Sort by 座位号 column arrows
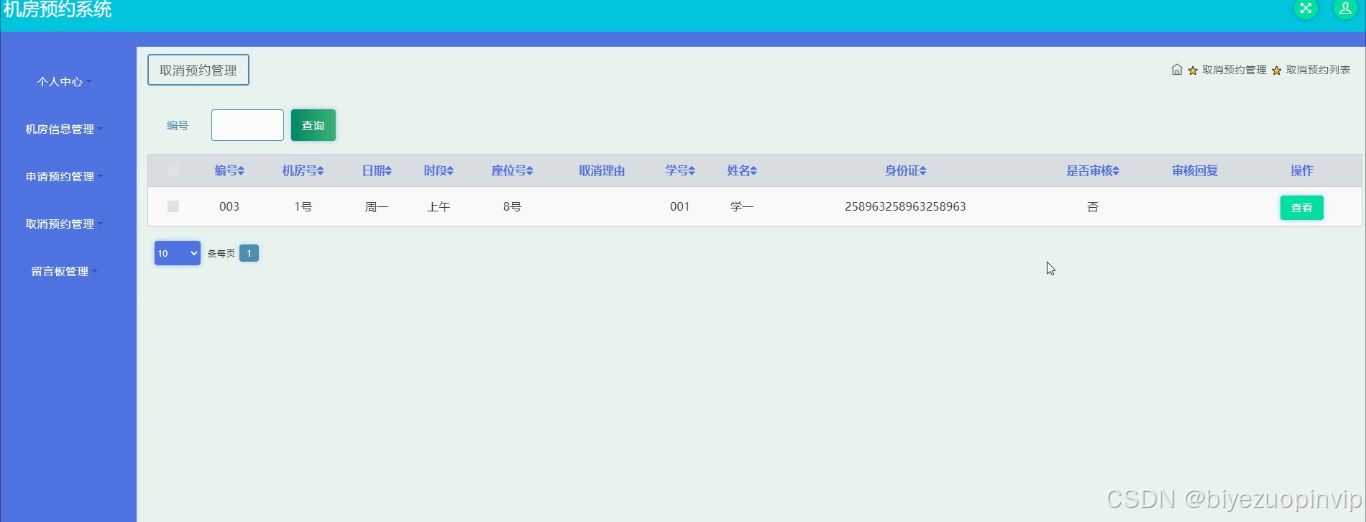This screenshot has width=1366, height=522. click(x=530, y=171)
